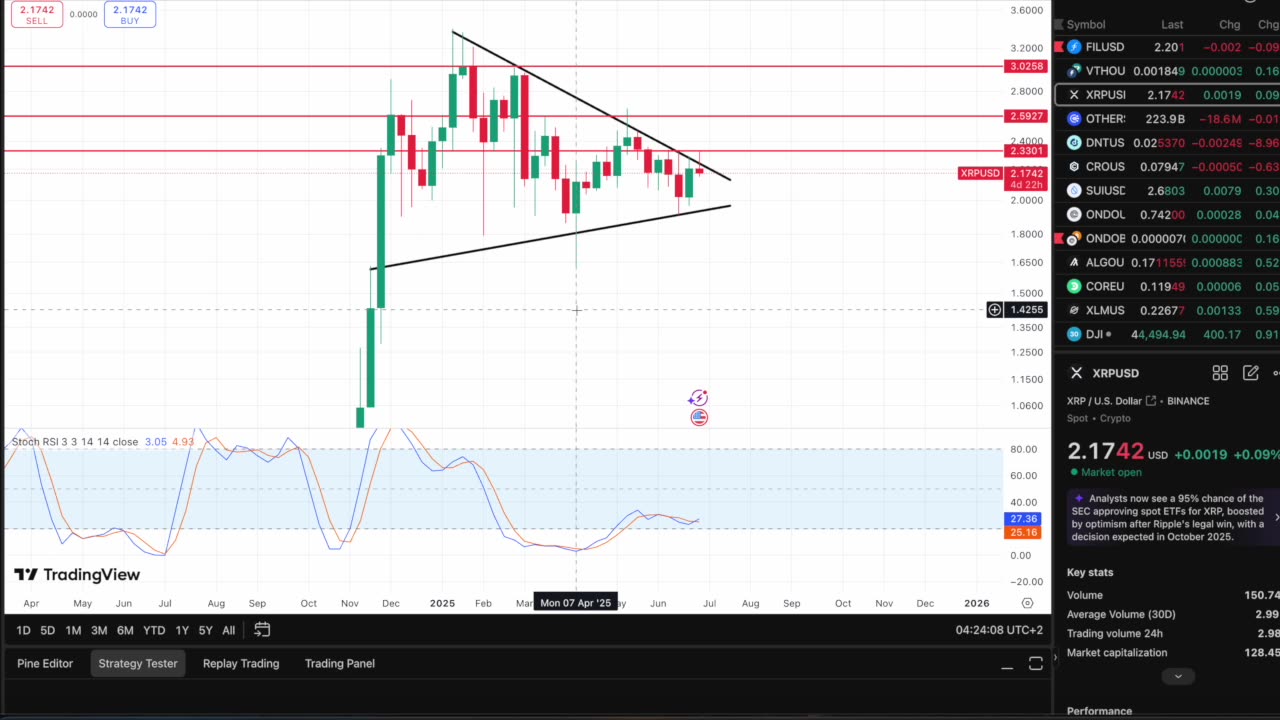
Task: Select the 1D time range
Action: [23, 630]
